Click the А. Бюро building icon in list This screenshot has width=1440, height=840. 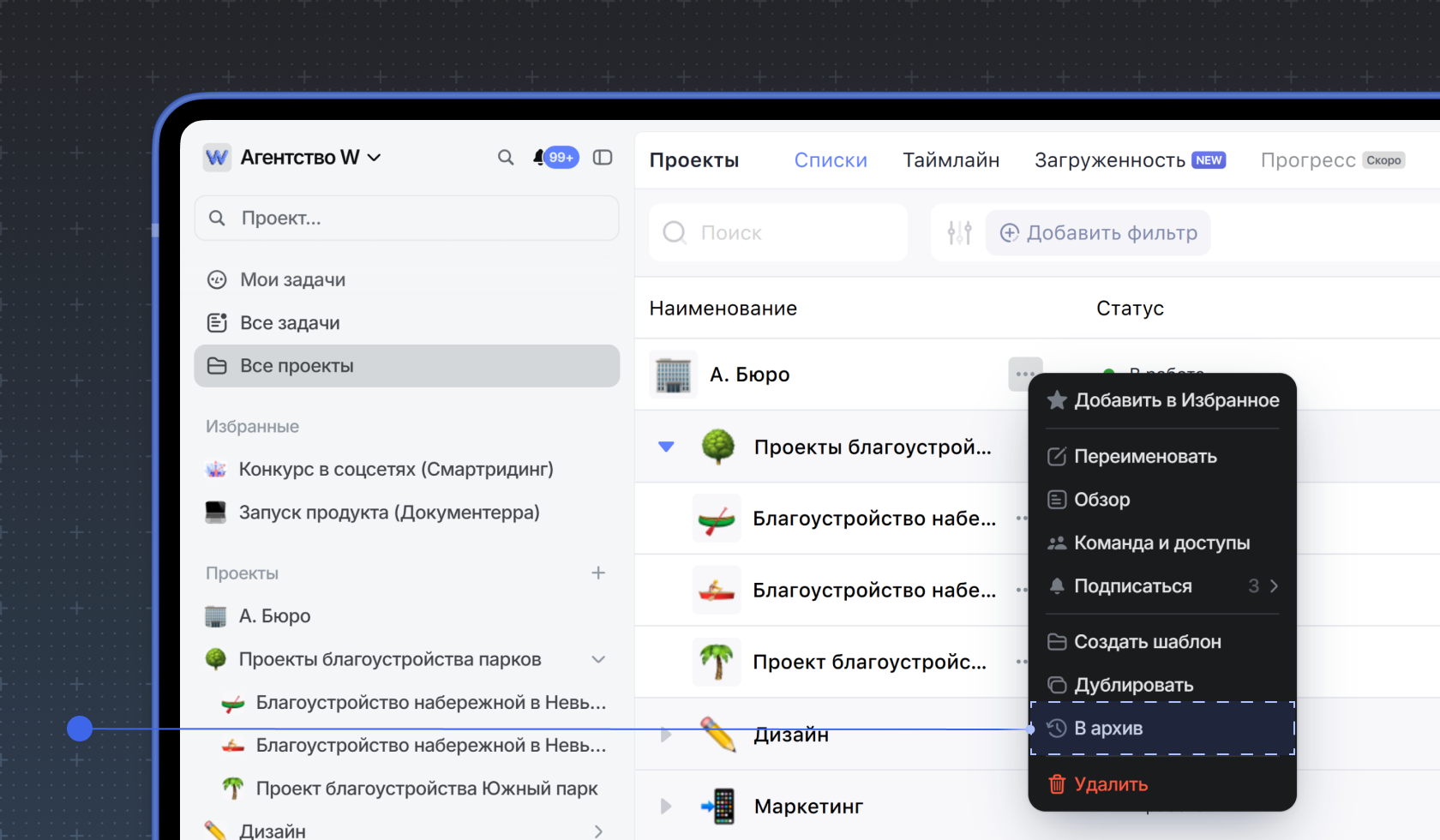coord(673,375)
